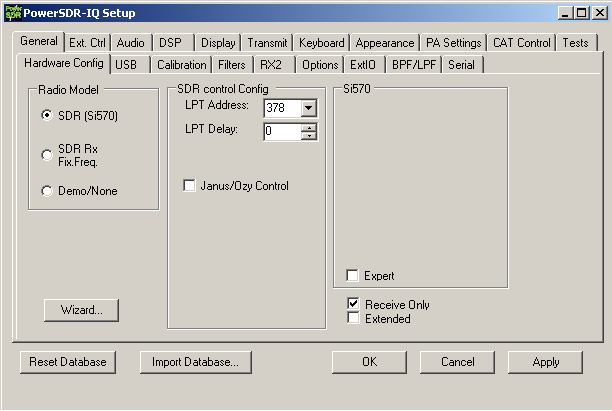Open the Filters sub-tab
This screenshot has width=612, height=411.
232,65
